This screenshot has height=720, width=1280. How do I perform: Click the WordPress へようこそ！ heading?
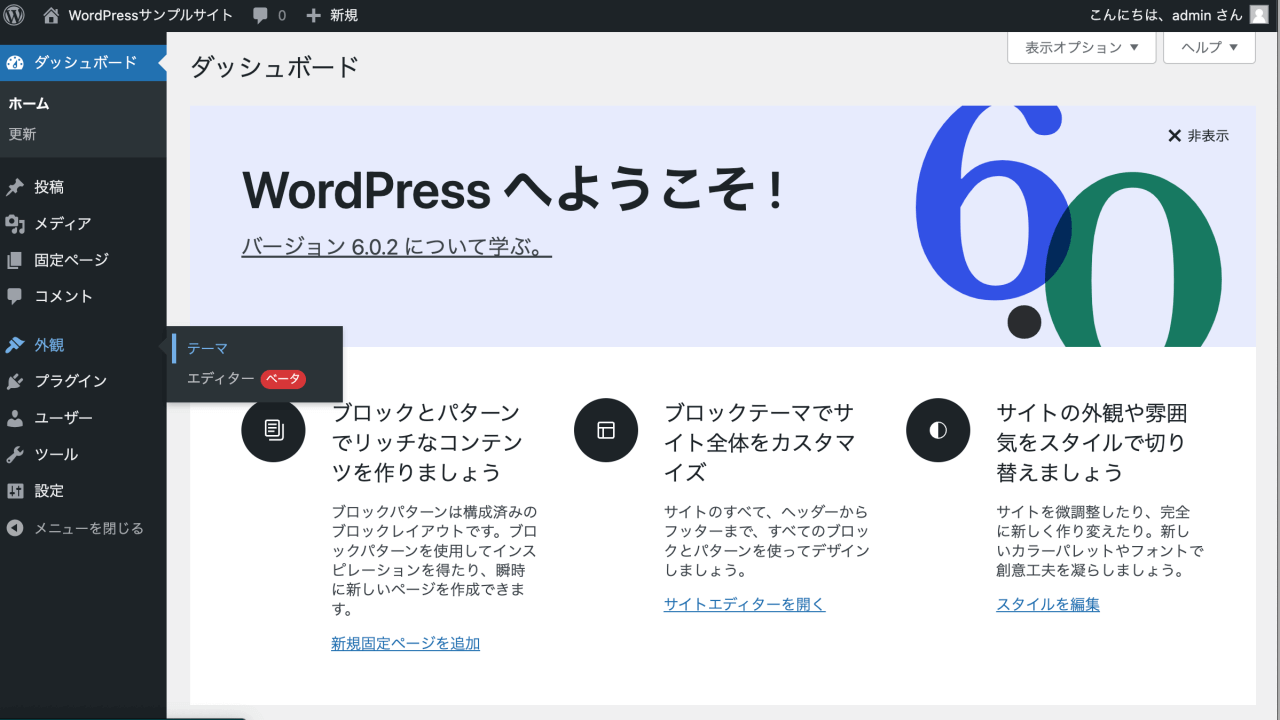(512, 190)
